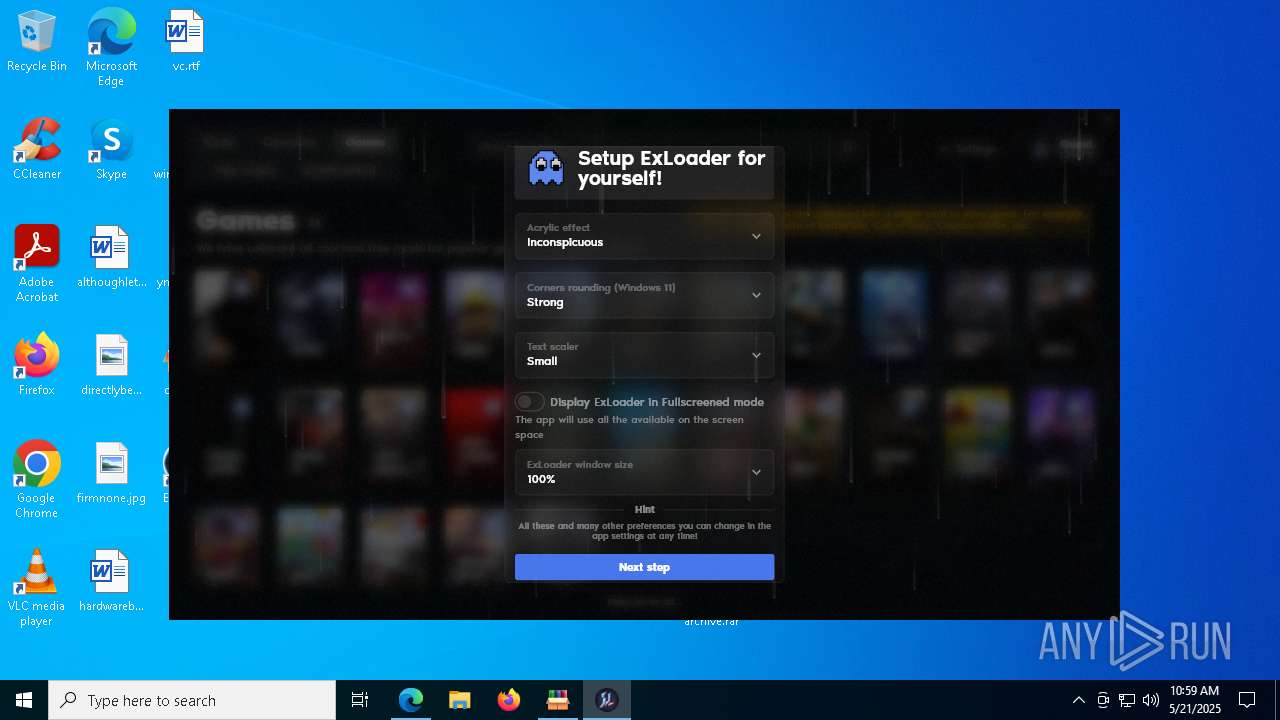
Task: Click the ExLoader ghost mascot icon
Action: [x=546, y=168]
